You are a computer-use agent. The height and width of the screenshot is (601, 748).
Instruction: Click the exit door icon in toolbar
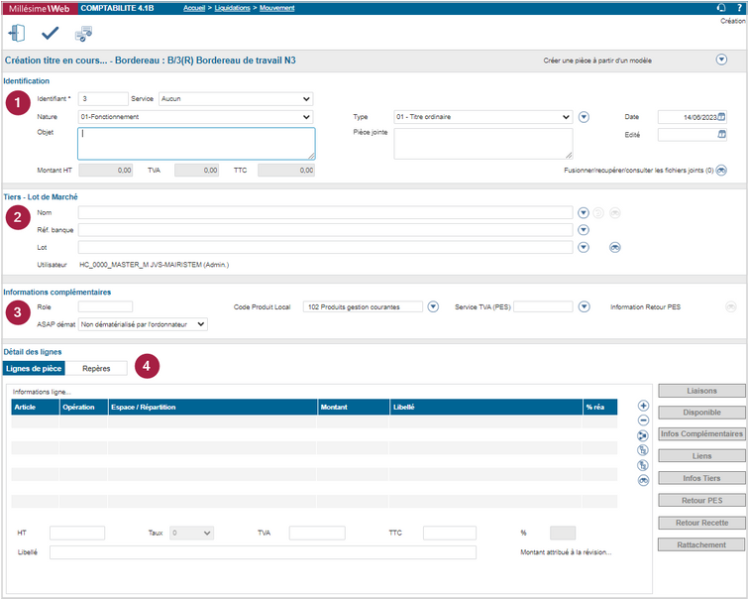click(x=16, y=33)
